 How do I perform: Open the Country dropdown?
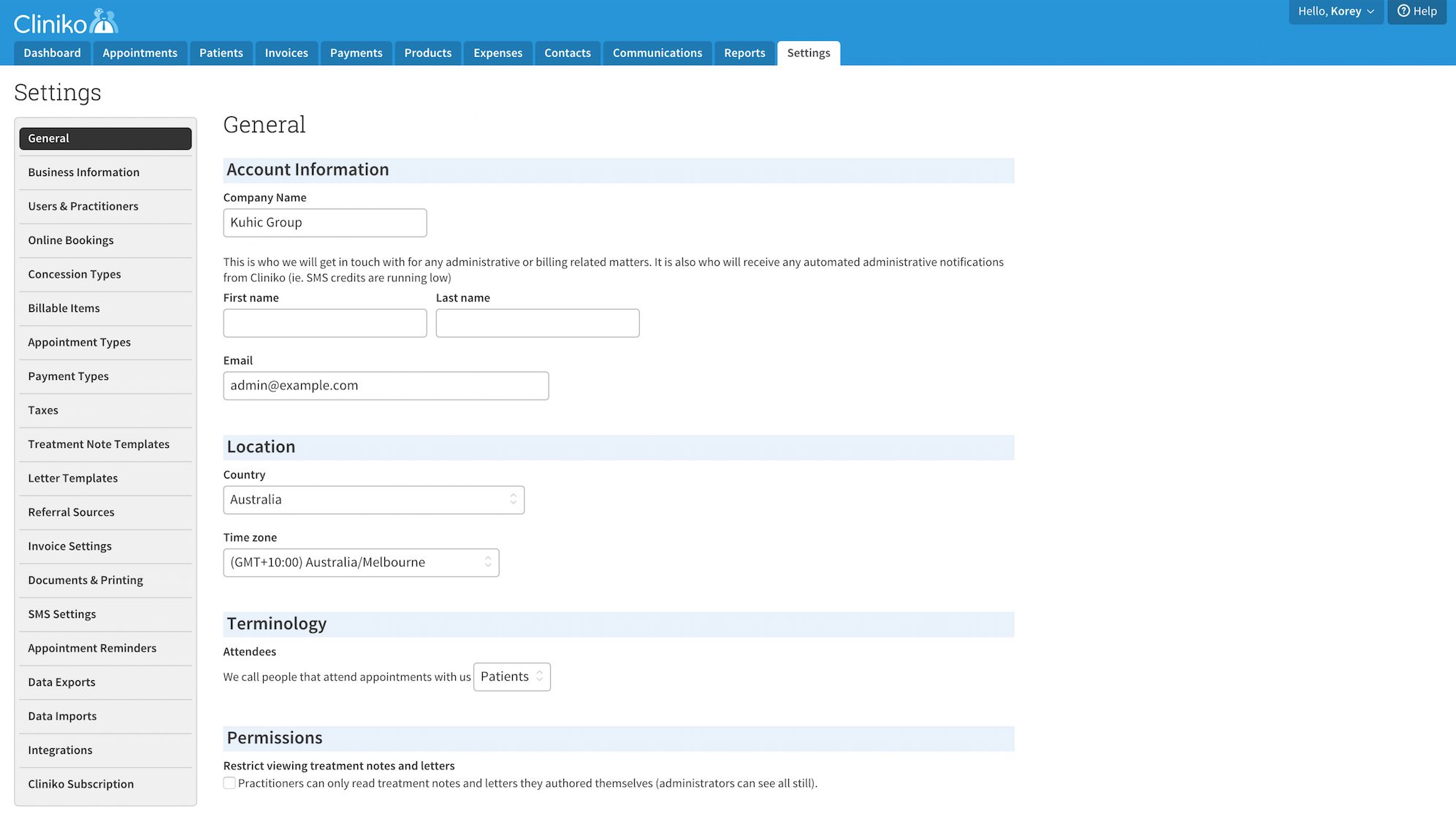click(x=373, y=500)
